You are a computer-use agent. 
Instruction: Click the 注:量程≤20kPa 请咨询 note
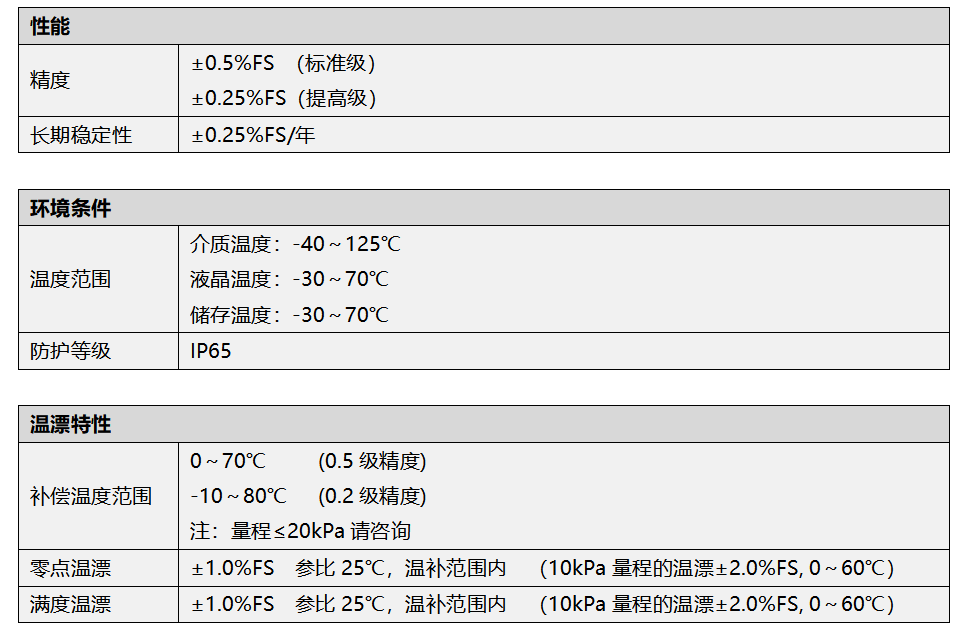[x=300, y=531]
